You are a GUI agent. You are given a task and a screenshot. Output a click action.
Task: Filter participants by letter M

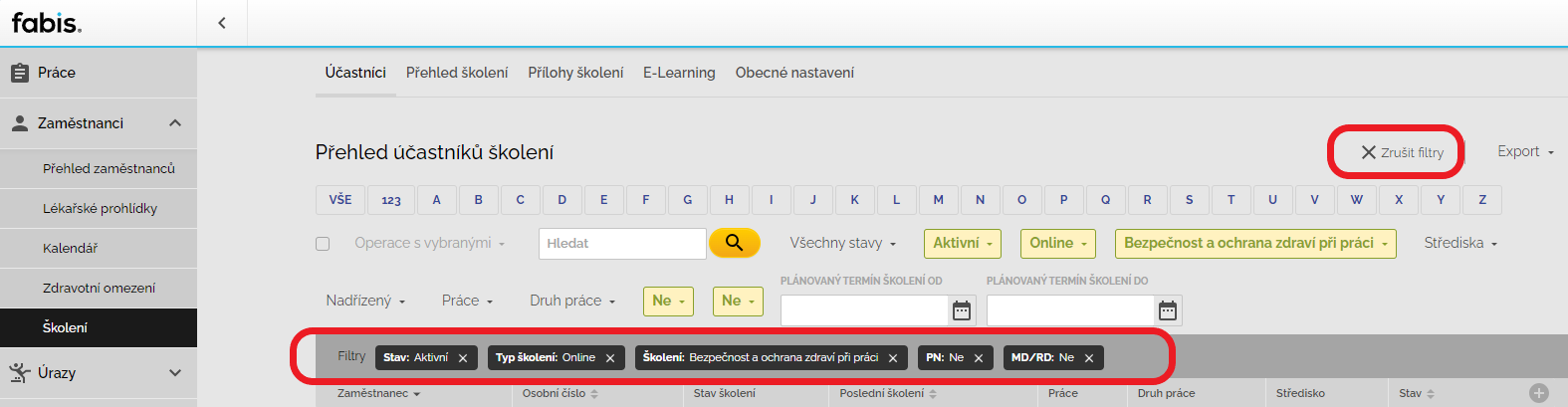[938, 200]
